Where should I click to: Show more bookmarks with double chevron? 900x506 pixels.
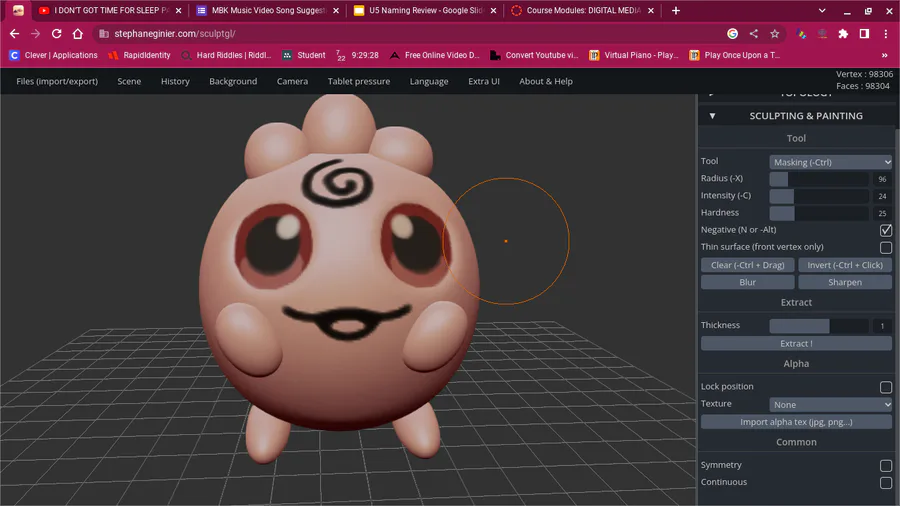pos(885,55)
